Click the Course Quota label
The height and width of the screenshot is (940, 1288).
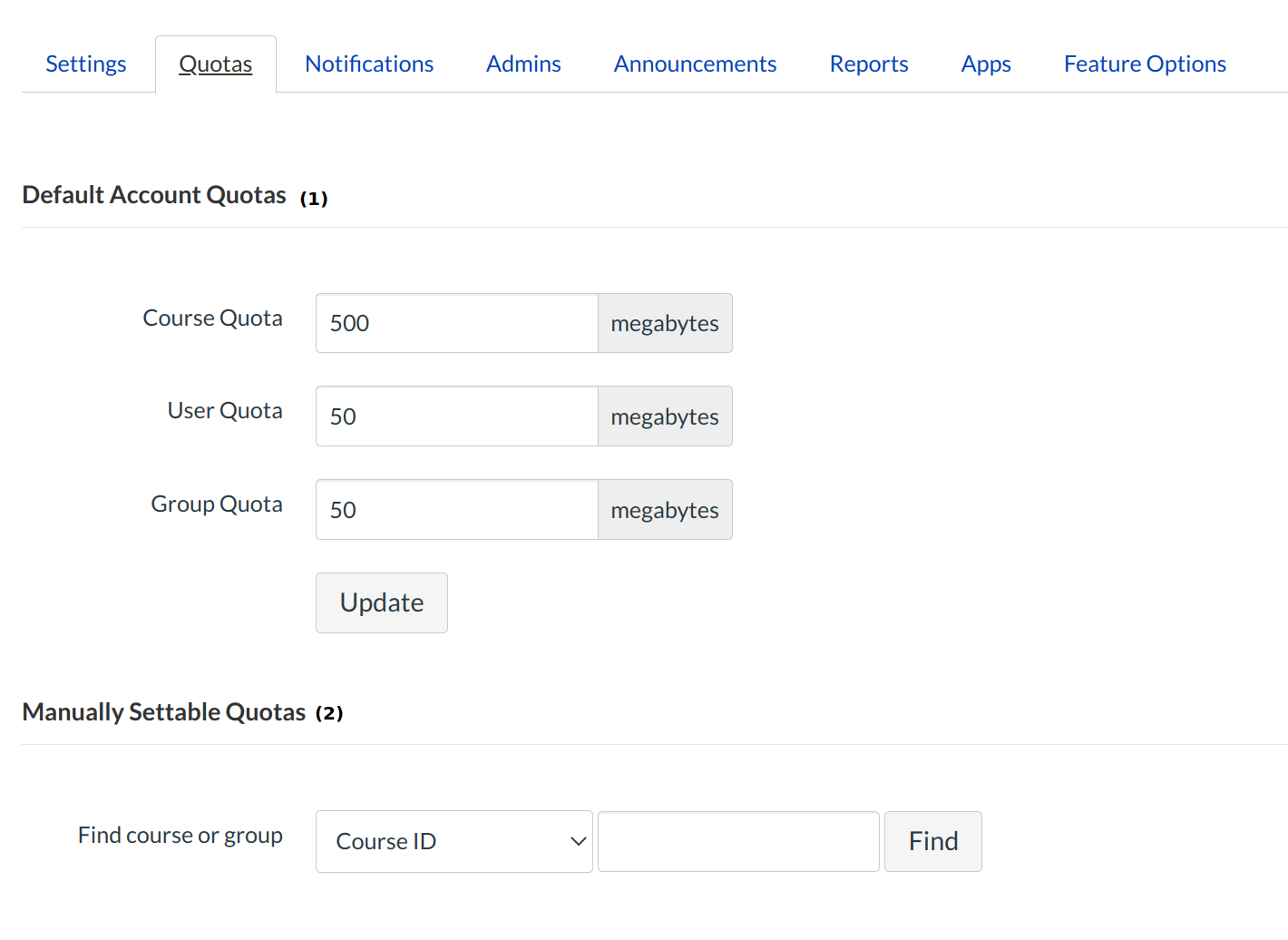click(212, 318)
